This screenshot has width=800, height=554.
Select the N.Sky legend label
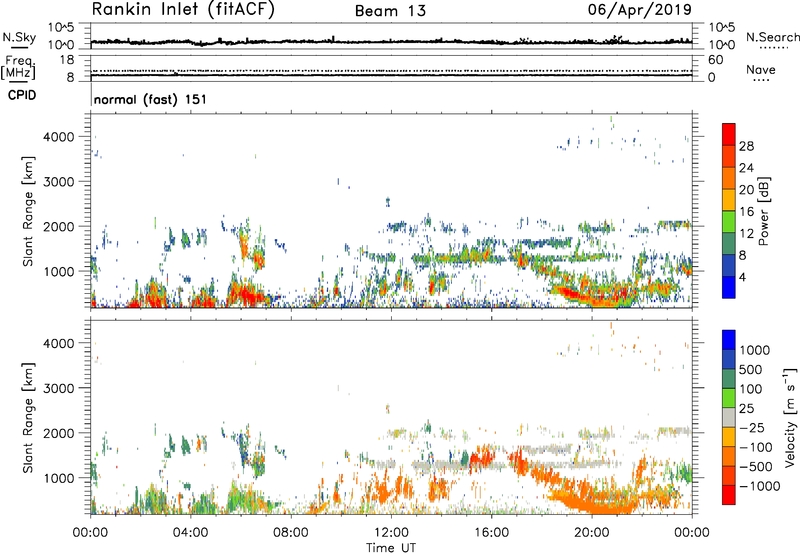click(x=19, y=37)
